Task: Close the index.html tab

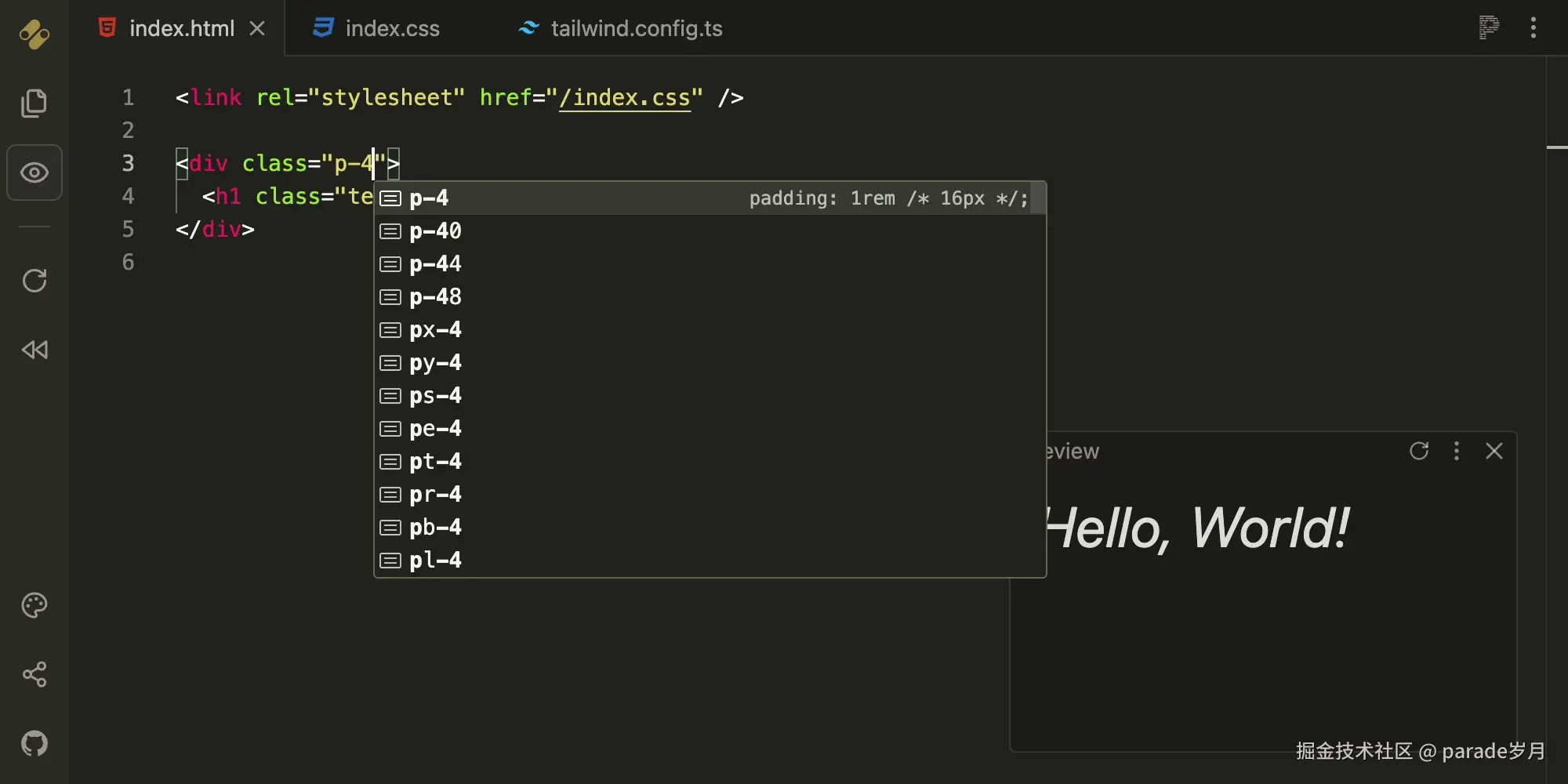Action: (x=257, y=28)
